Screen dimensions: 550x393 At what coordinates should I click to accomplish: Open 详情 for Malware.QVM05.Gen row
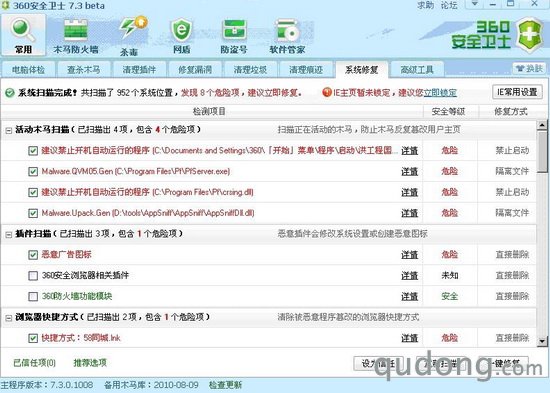tap(410, 172)
